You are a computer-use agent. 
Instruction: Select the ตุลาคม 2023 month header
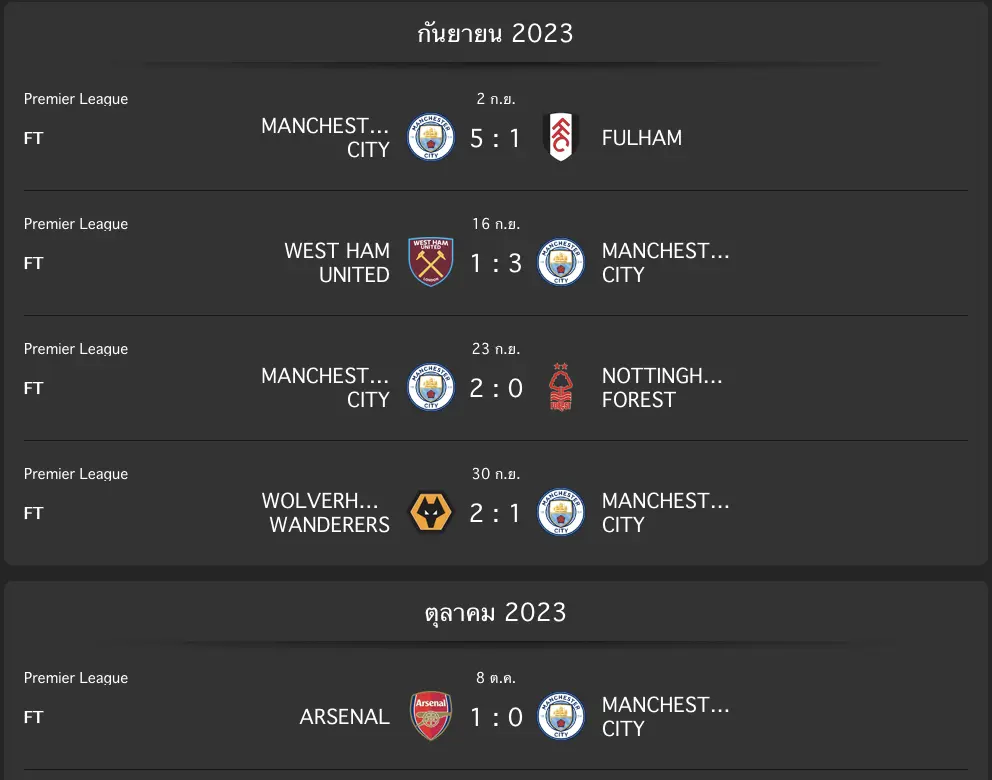point(496,612)
